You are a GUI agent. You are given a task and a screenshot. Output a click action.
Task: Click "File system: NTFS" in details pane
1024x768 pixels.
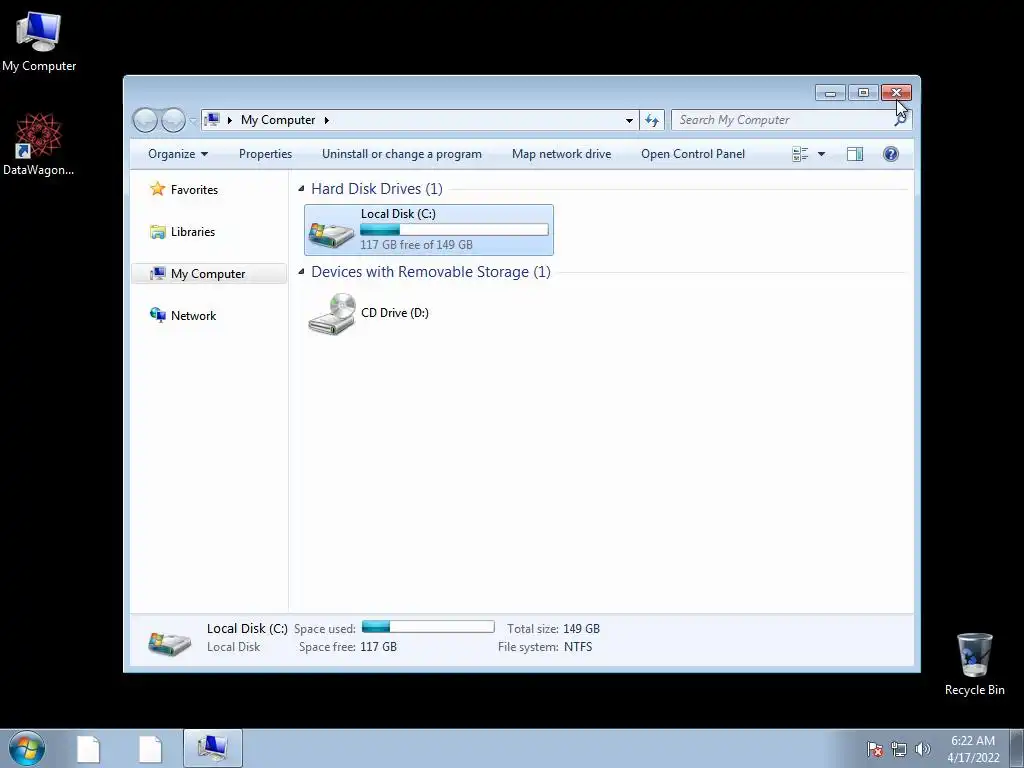click(x=545, y=647)
